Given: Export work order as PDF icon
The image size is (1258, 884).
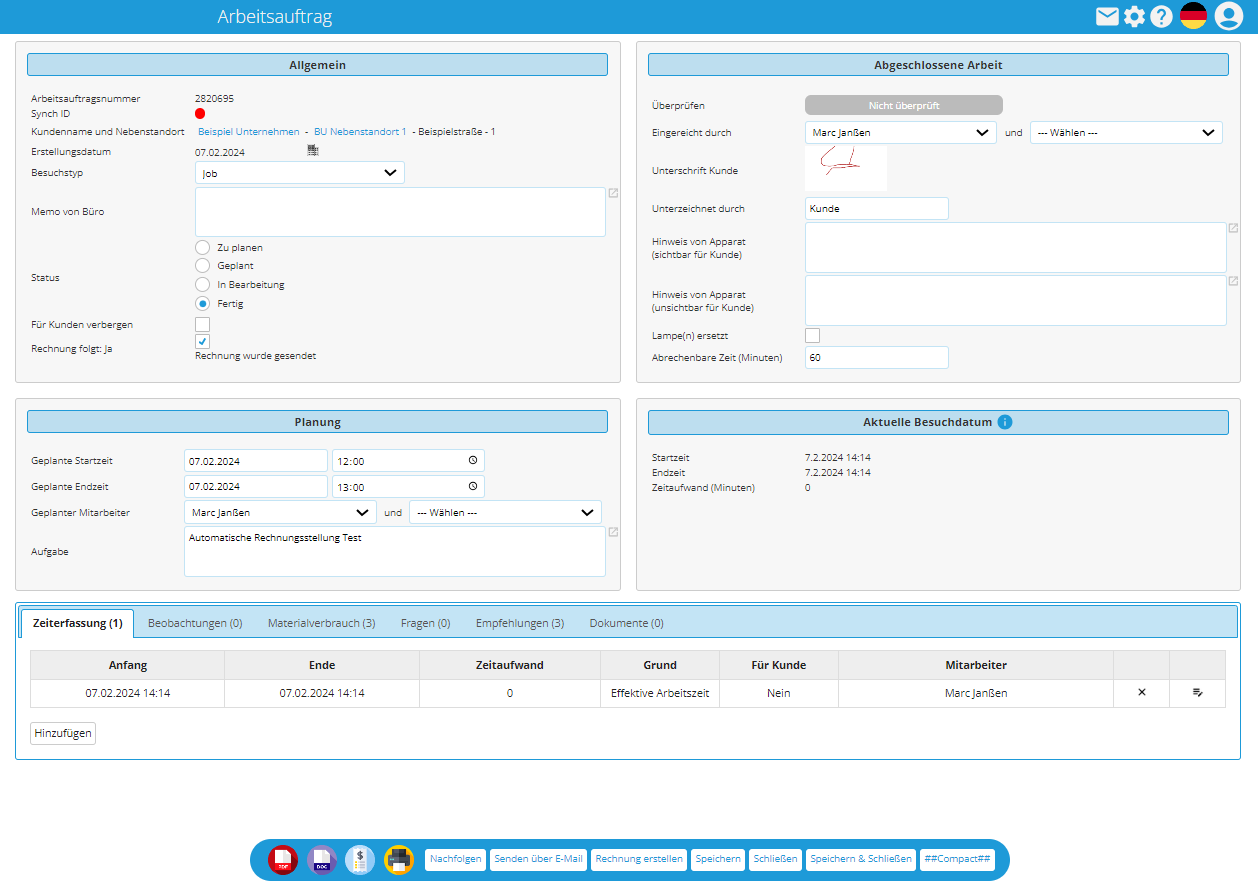Looking at the screenshot, I should [x=283, y=860].
